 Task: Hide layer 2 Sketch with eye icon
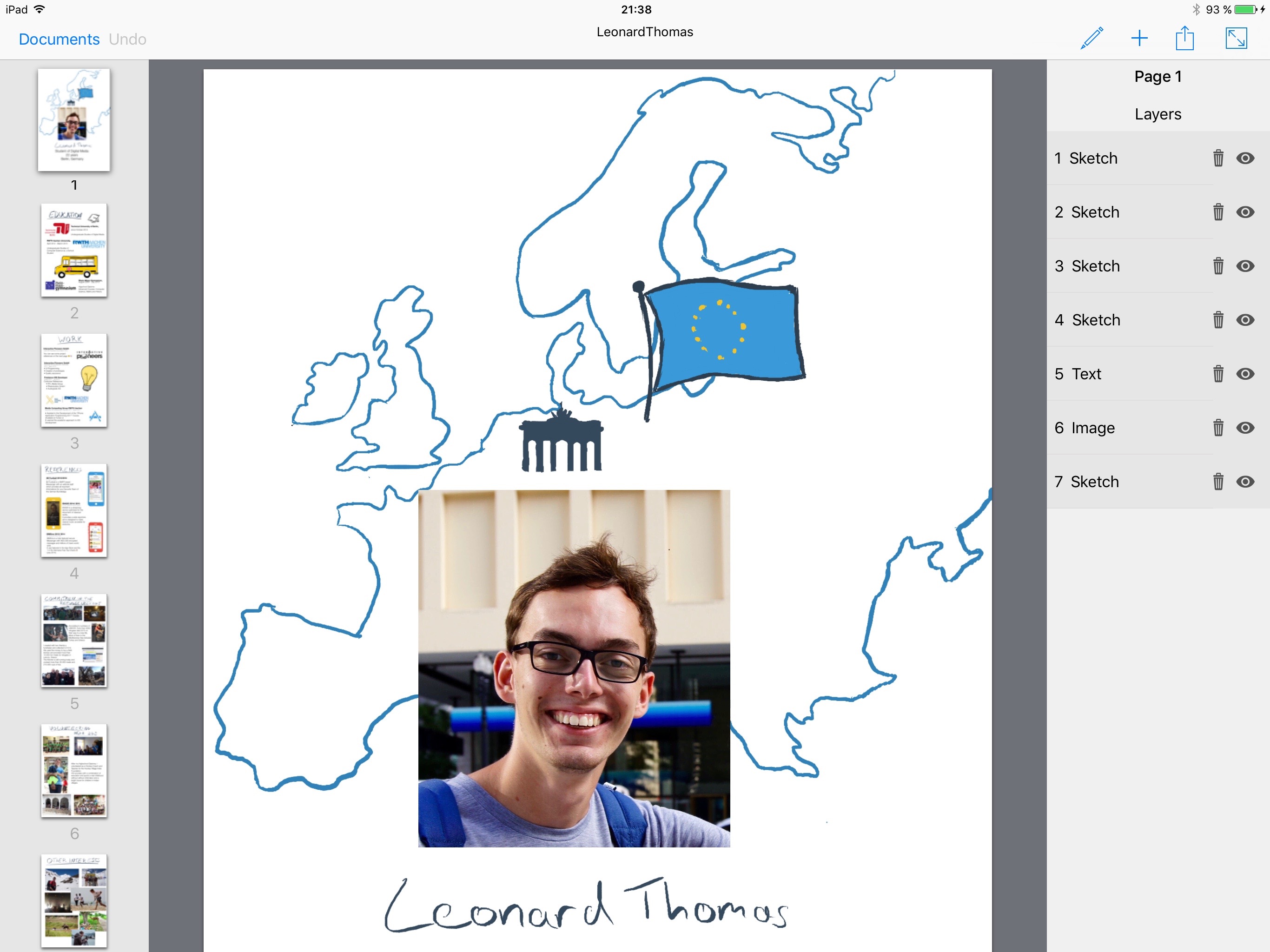pos(1245,212)
